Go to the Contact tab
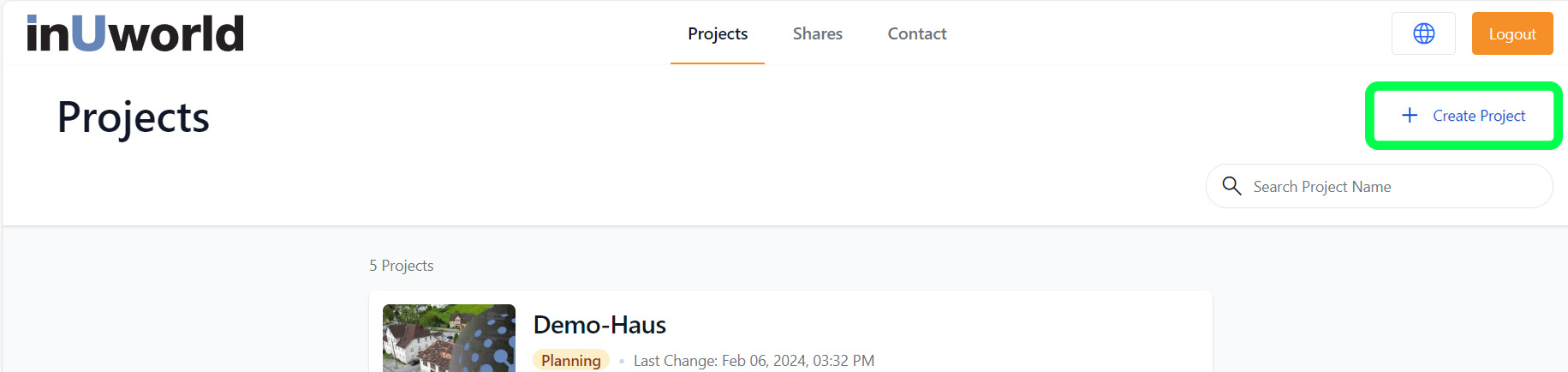Screen dimensions: 1568x372 916,33
